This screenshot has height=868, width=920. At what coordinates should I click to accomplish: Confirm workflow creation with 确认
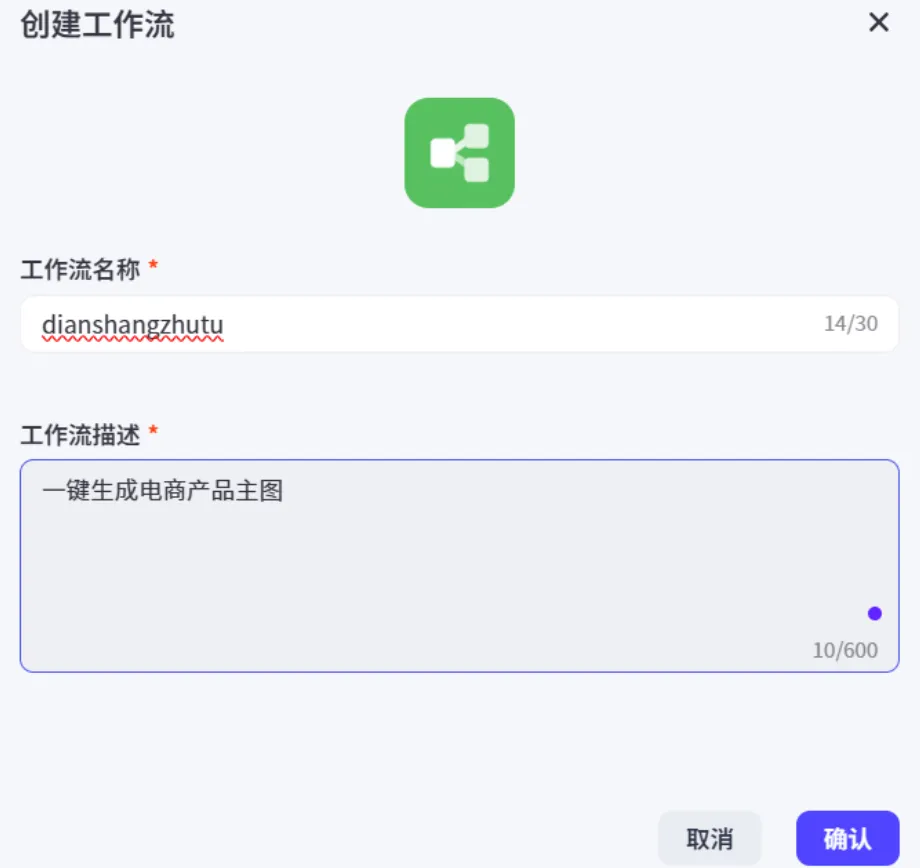point(847,839)
